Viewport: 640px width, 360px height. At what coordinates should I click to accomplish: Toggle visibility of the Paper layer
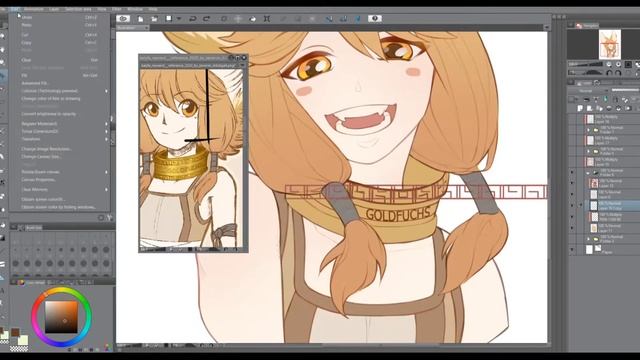572,249
